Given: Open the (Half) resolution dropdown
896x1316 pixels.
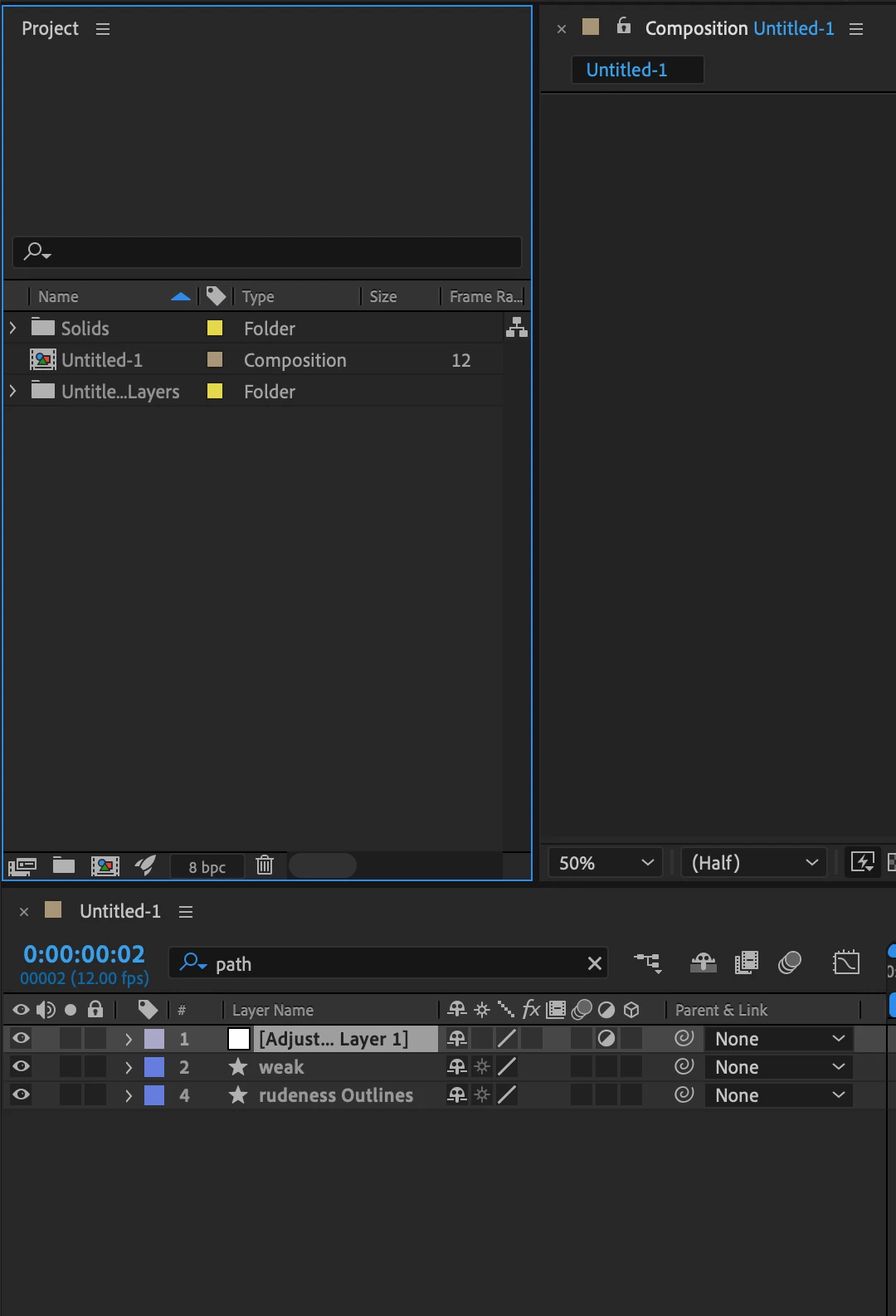Looking at the screenshot, I should (x=754, y=863).
